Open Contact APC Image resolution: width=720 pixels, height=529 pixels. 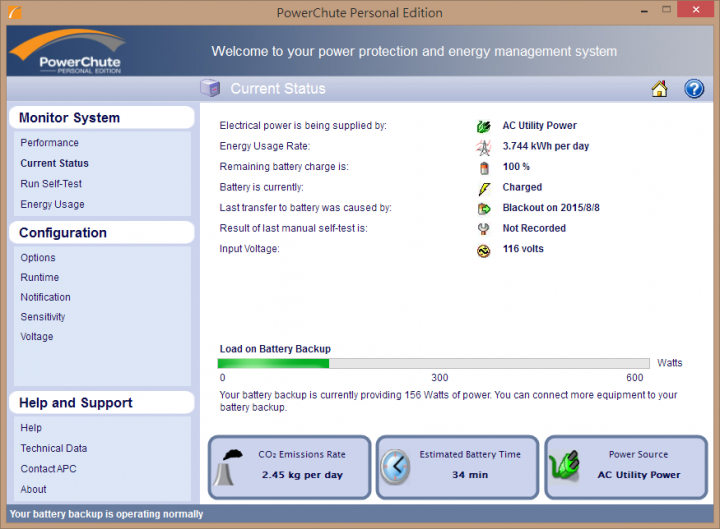tap(48, 469)
